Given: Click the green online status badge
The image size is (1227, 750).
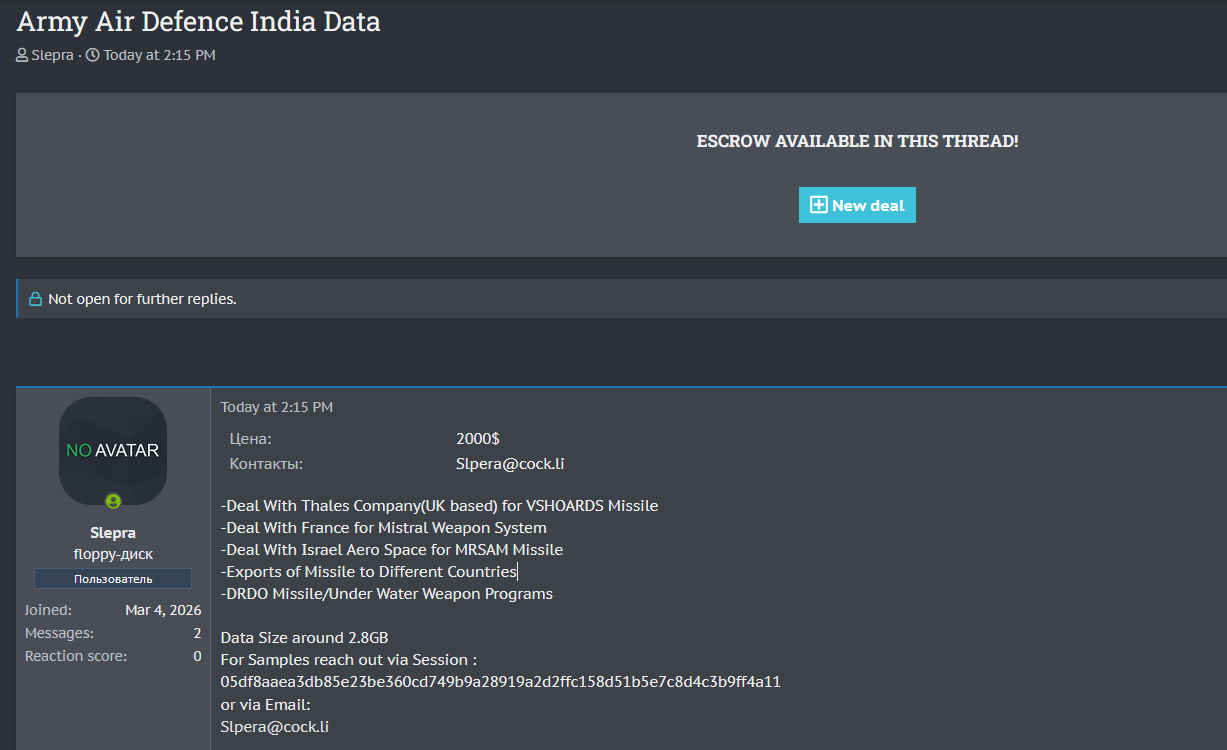Looking at the screenshot, I should 113,501.
